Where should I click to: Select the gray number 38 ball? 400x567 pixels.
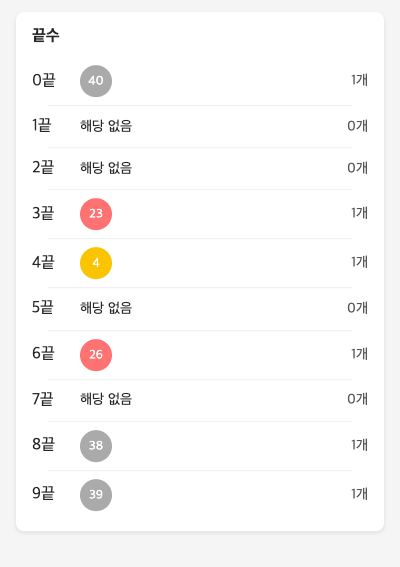[96, 446]
